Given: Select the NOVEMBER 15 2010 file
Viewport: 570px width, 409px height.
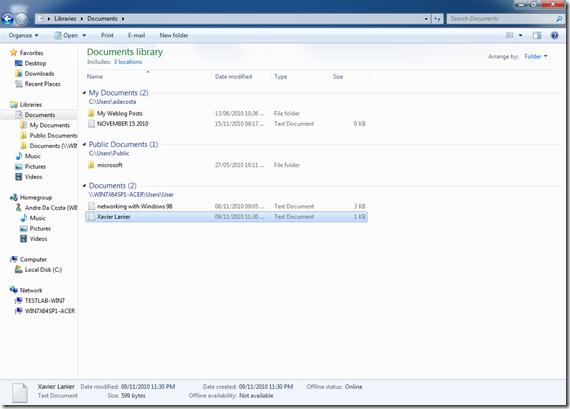Looking at the screenshot, I should point(226,124).
